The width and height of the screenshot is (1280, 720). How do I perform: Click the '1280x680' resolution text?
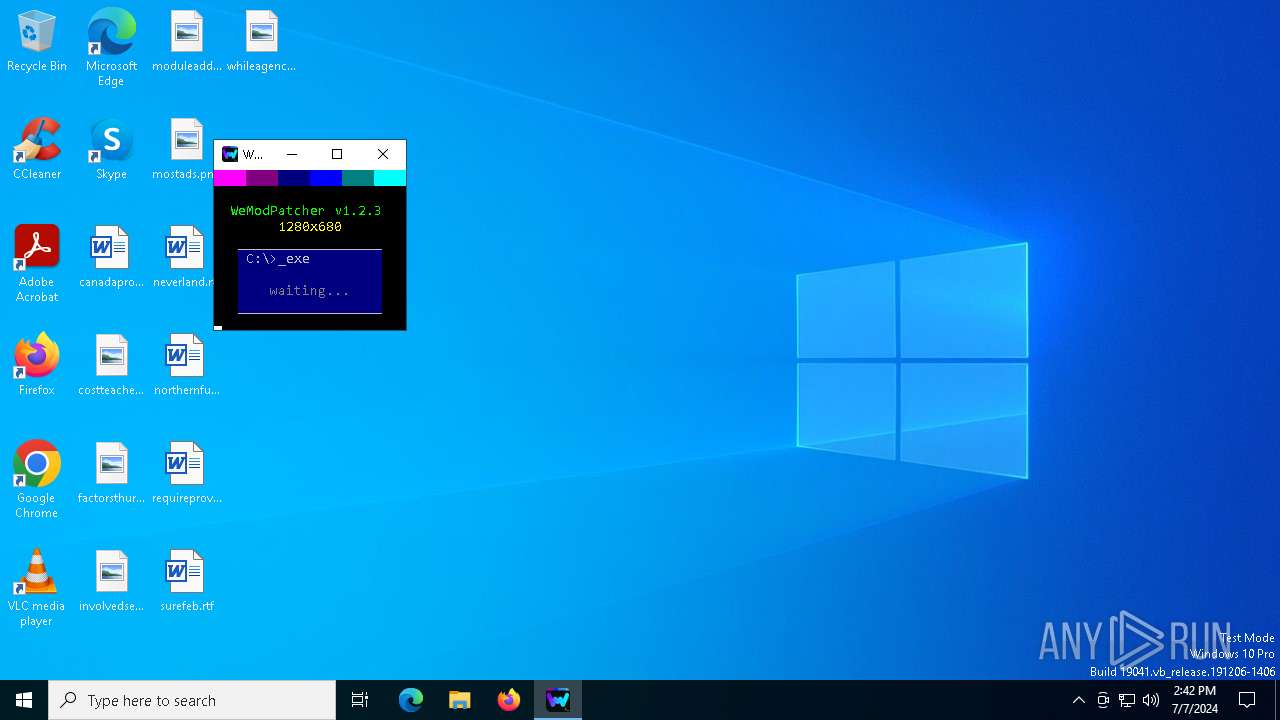(310, 227)
